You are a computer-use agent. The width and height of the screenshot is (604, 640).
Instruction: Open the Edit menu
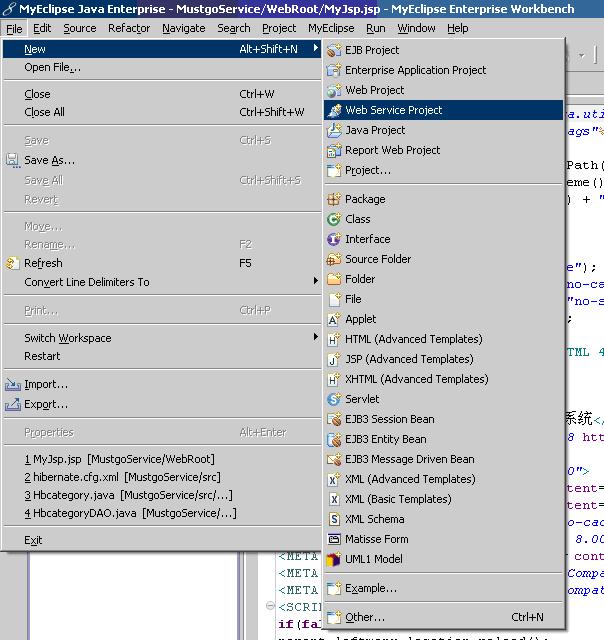tap(42, 28)
